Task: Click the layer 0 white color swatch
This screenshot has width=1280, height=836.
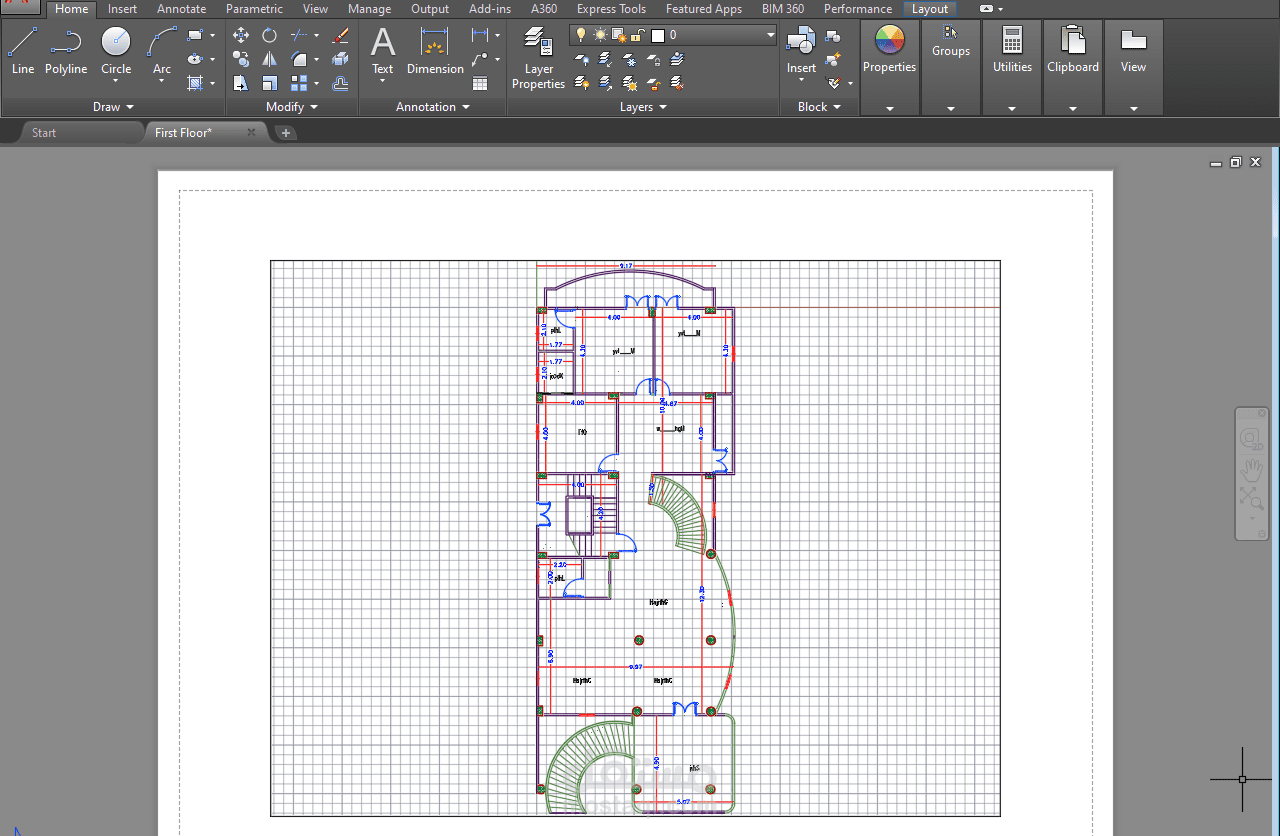Action: point(658,35)
